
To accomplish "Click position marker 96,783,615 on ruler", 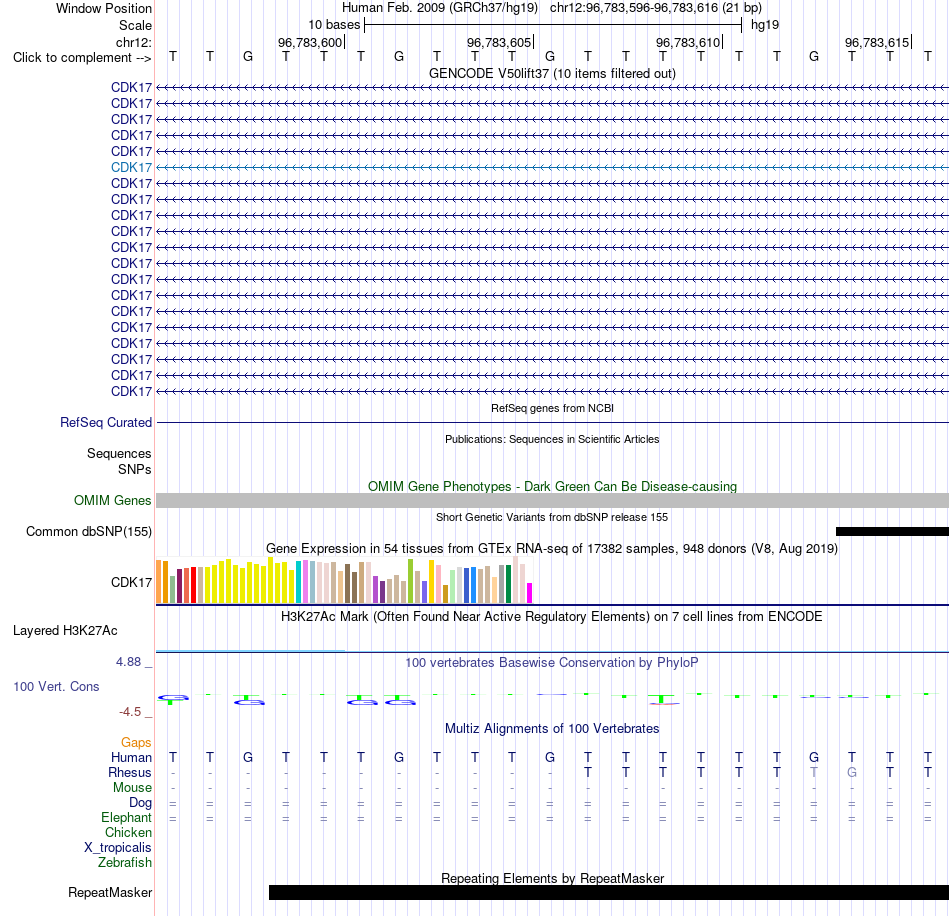I will [878, 42].
